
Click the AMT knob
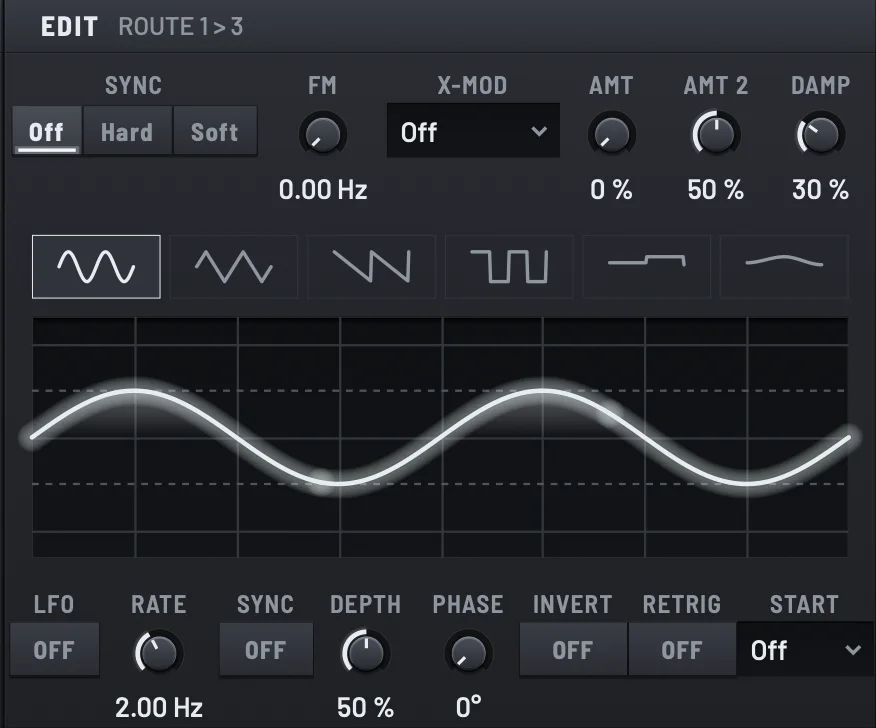611,135
